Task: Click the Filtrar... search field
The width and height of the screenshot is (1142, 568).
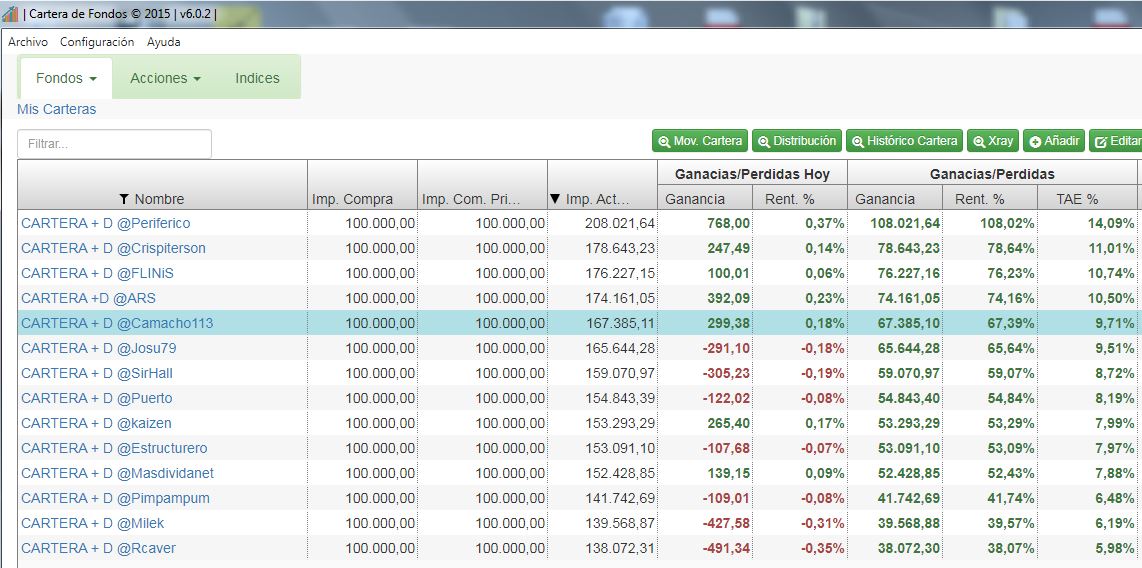Action: coord(114,144)
